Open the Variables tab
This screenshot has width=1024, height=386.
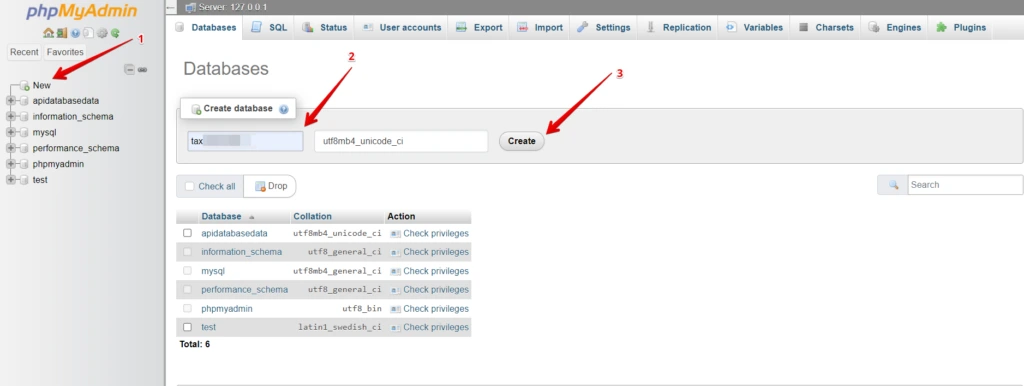tap(754, 27)
